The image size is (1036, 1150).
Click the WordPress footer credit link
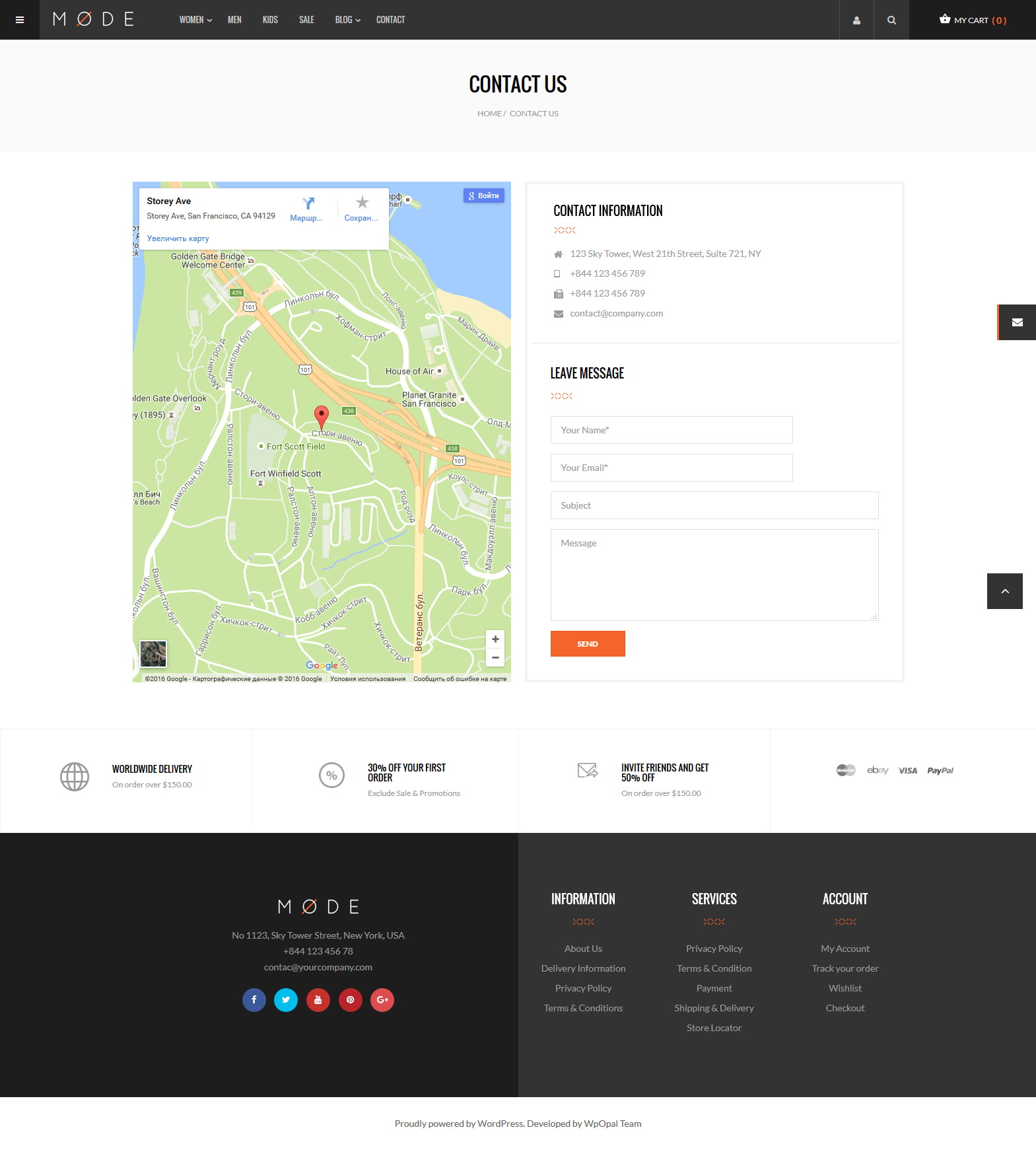tap(500, 1124)
